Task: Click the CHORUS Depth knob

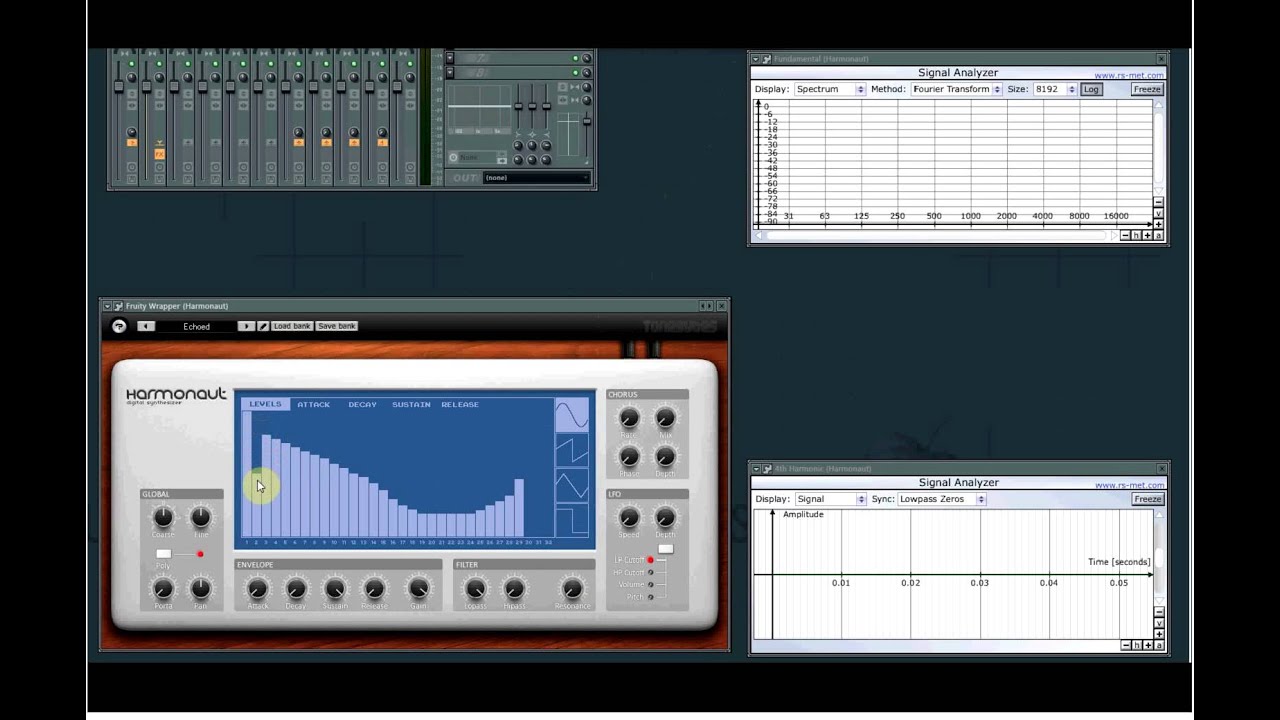Action: (665, 457)
